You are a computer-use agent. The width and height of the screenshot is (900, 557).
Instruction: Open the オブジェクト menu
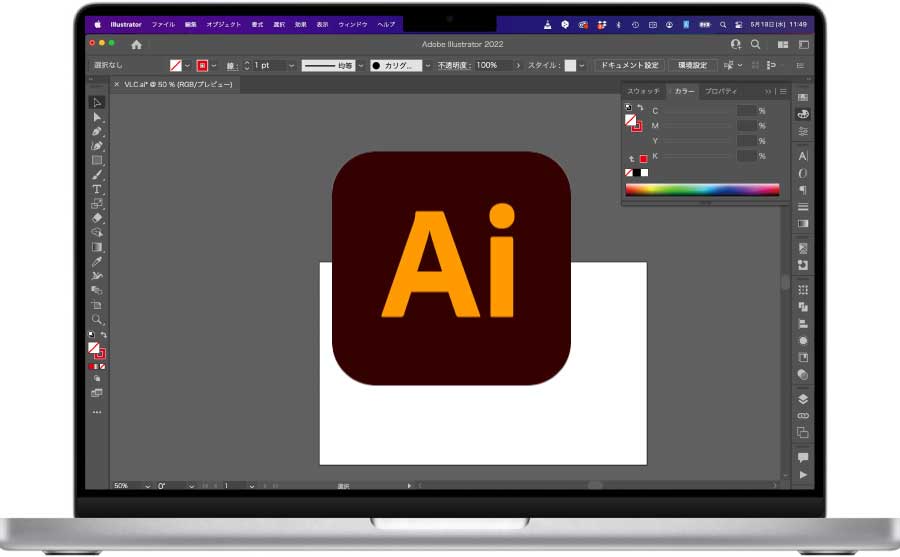222,23
